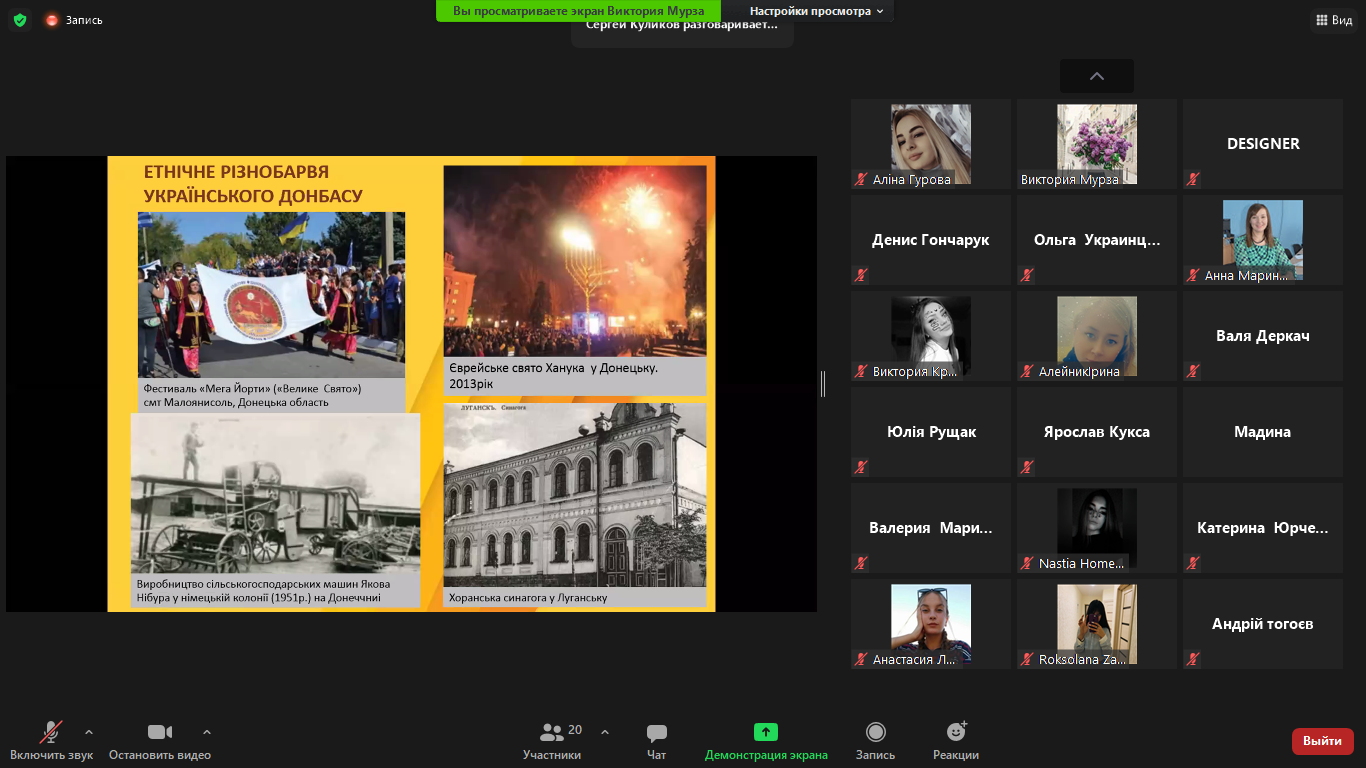
Task: Click muted mic icon on Аліна Гурова tile
Action: pos(860,179)
